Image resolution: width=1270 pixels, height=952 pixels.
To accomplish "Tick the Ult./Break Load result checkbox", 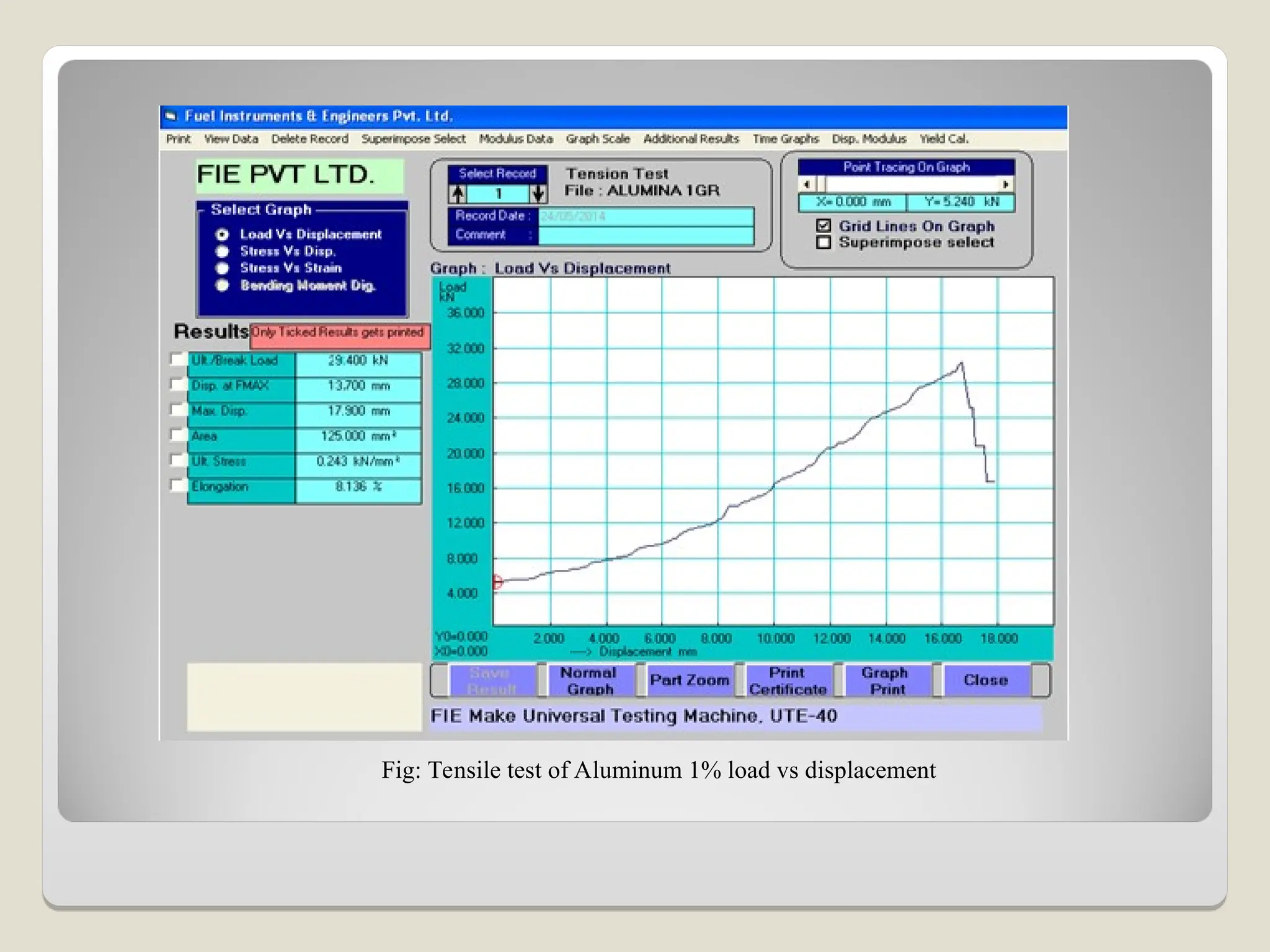I will click(178, 359).
